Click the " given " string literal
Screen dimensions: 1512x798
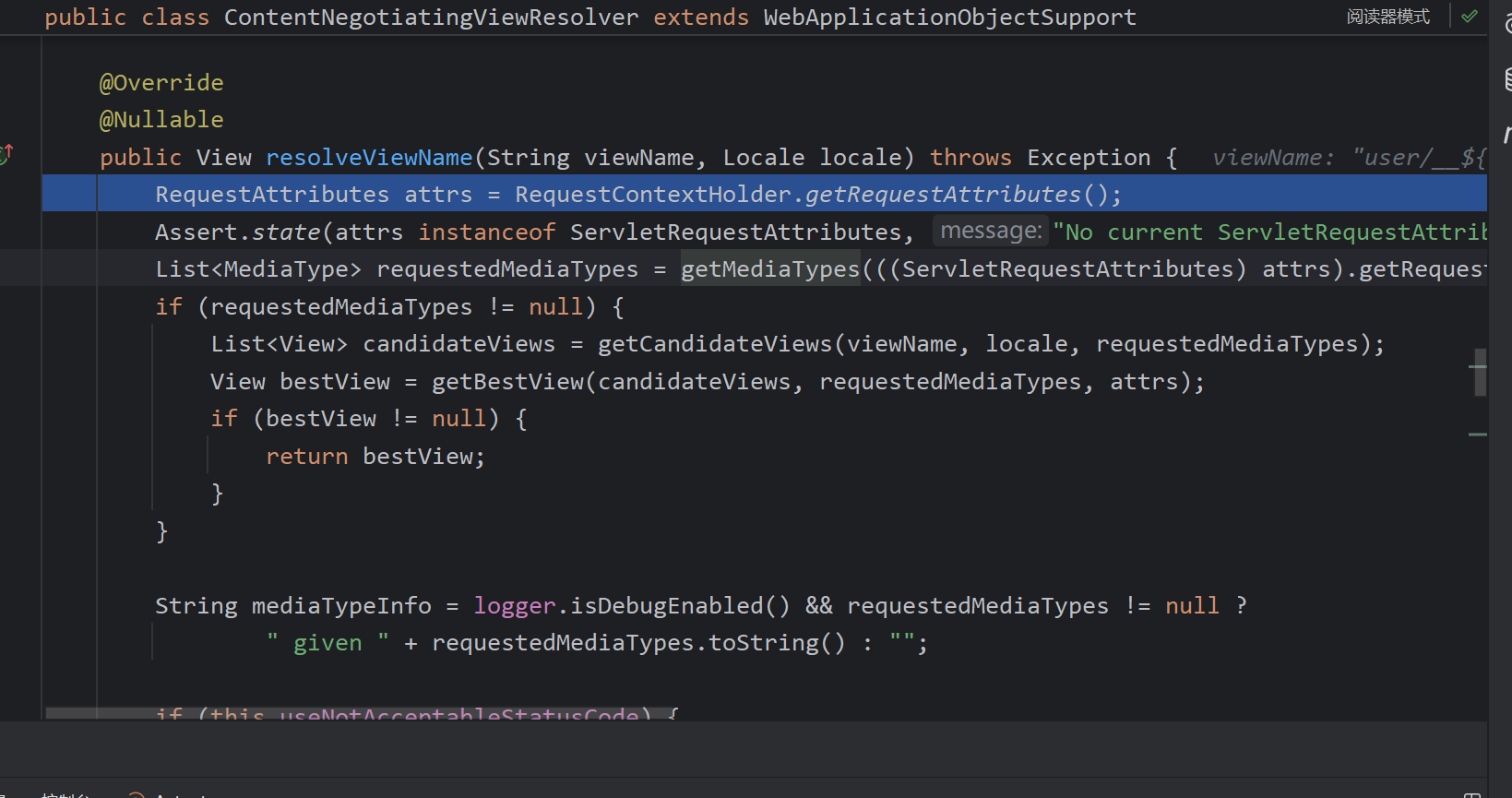[327, 643]
